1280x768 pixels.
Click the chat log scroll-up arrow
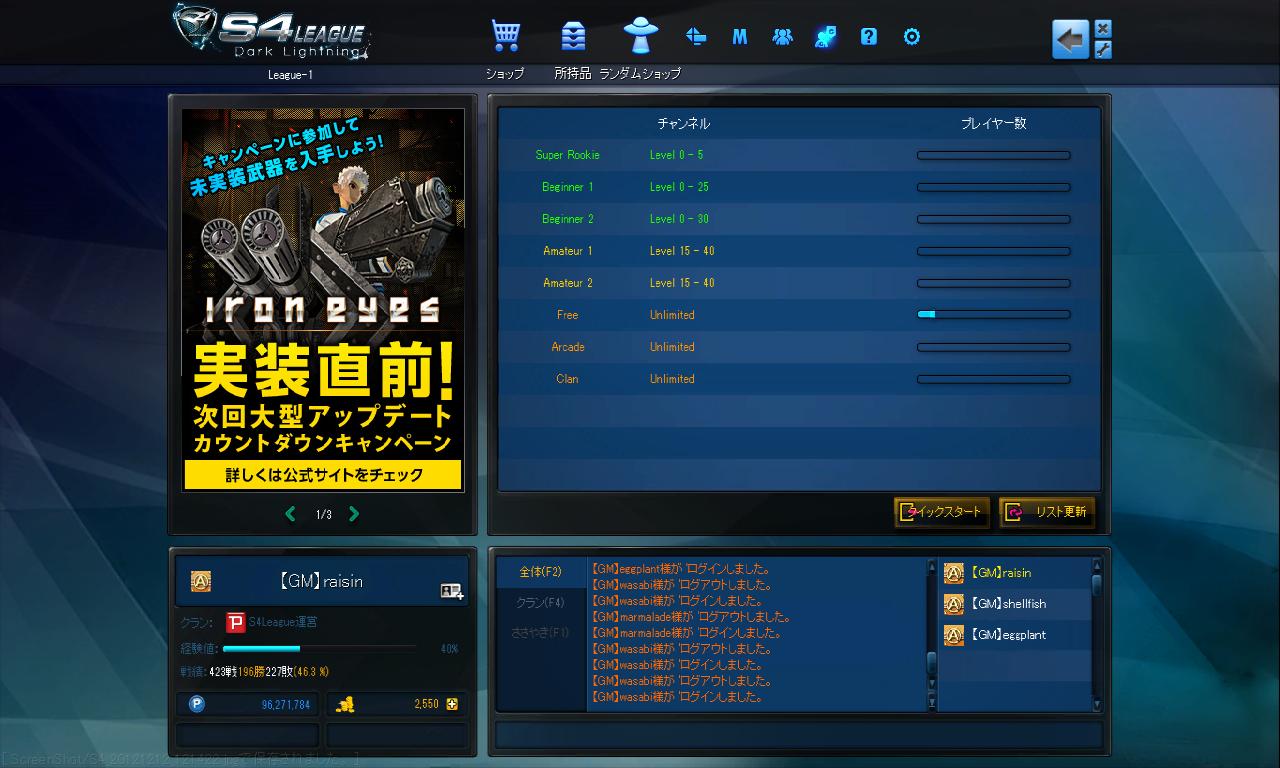click(x=932, y=565)
